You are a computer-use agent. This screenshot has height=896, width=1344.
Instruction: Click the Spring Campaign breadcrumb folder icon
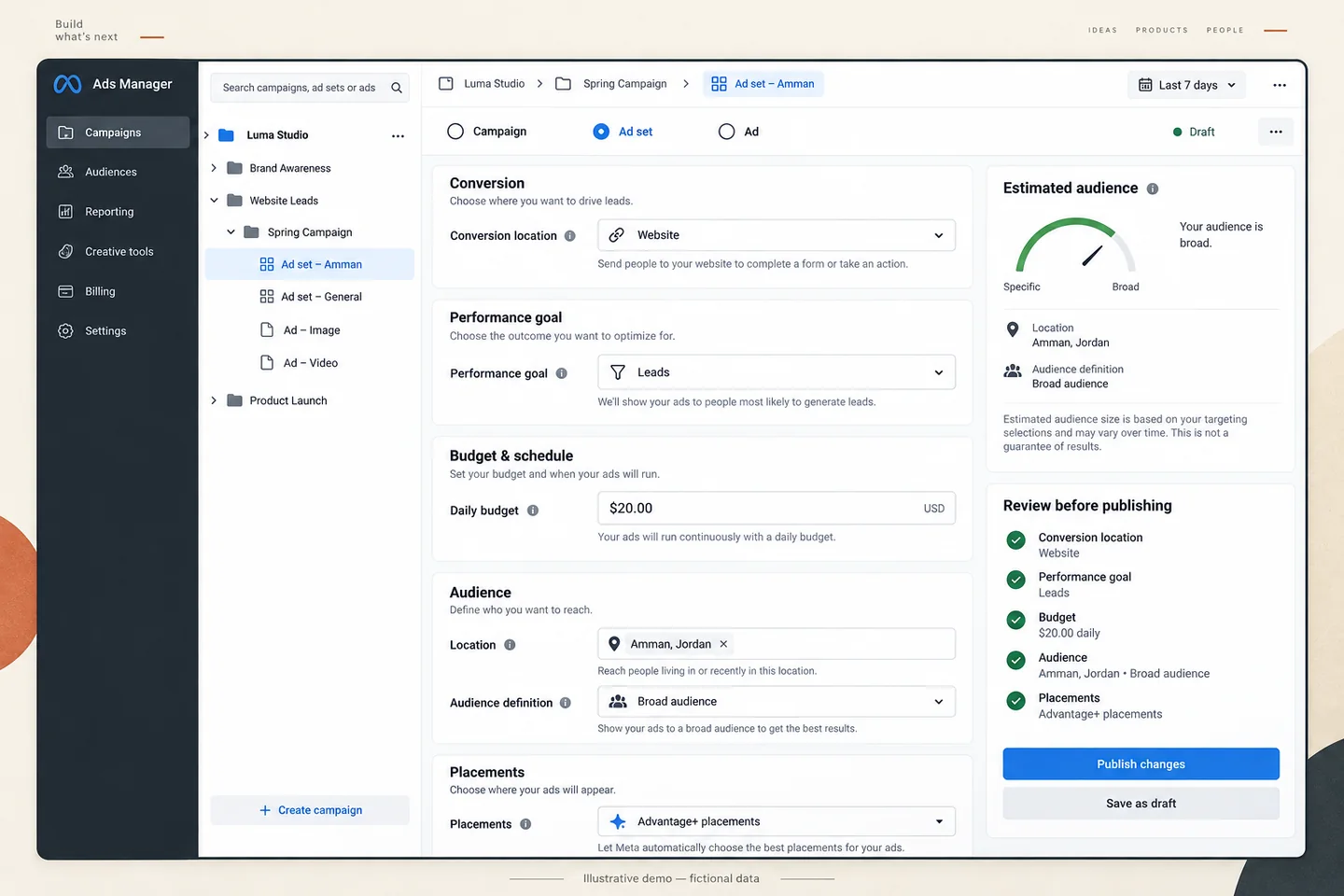click(x=563, y=84)
